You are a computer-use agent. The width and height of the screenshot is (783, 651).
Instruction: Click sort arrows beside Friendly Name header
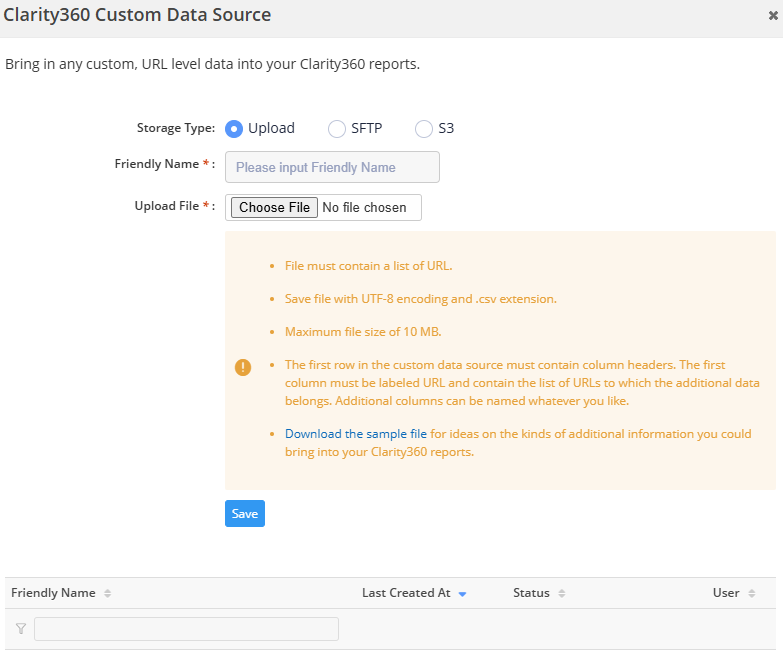click(108, 594)
